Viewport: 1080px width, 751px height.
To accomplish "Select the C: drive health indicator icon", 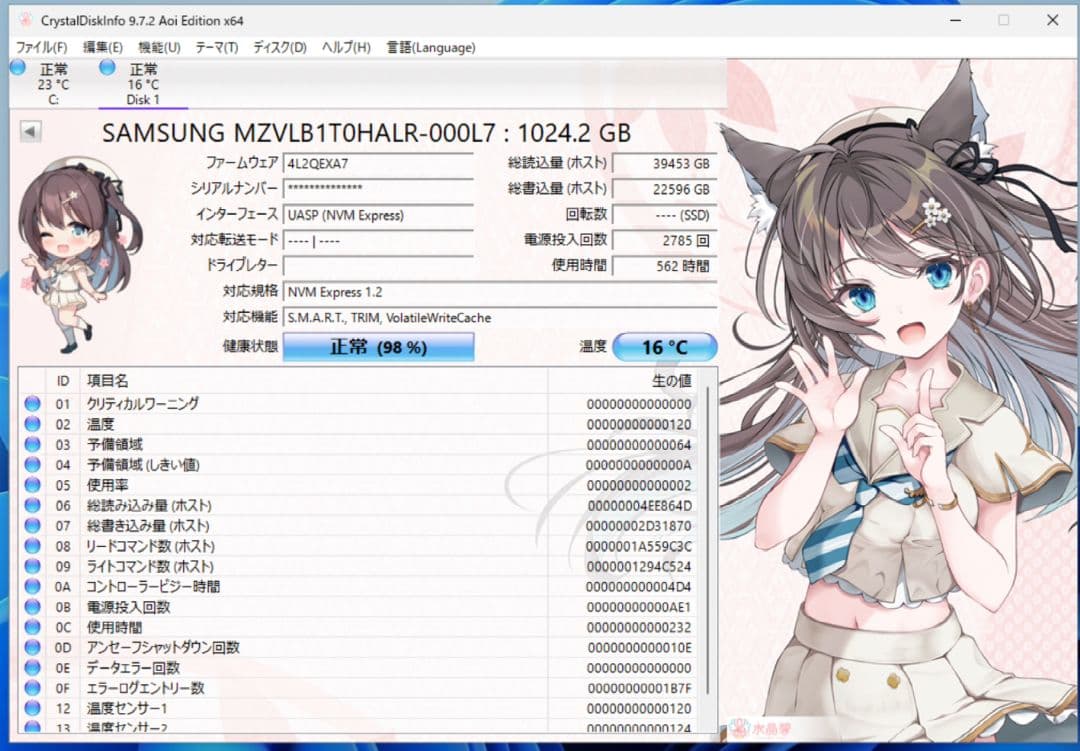I will tap(16, 67).
